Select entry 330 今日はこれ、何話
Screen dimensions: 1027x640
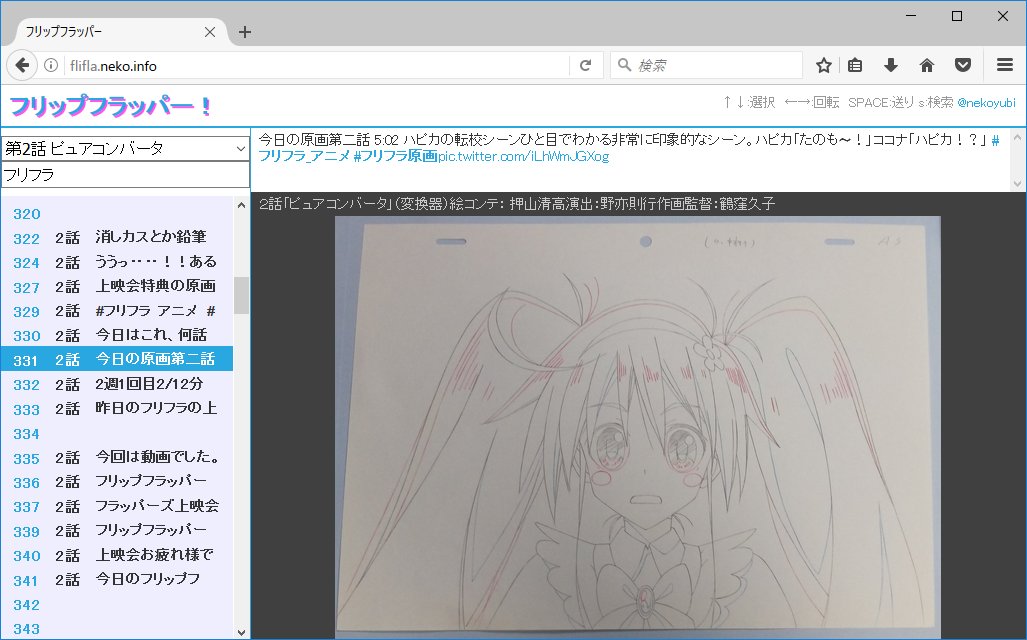pyautogui.click(x=117, y=335)
